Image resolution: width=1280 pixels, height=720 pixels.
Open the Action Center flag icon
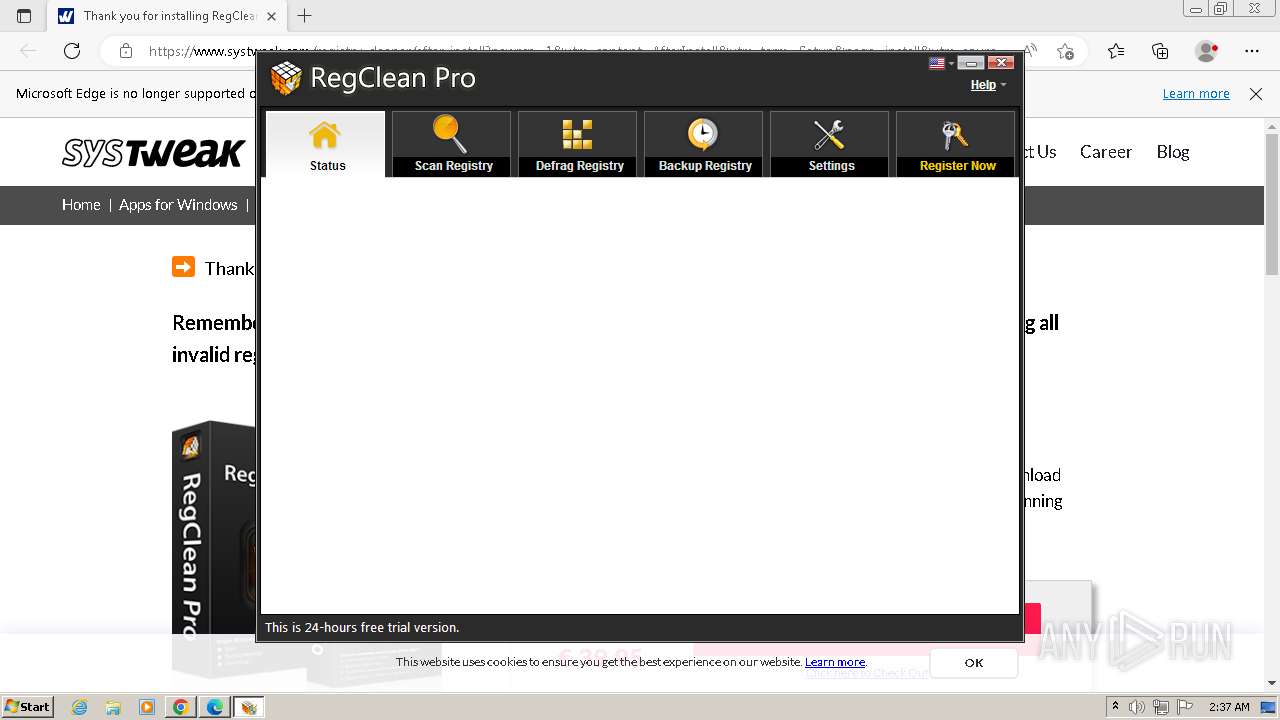[1185, 707]
